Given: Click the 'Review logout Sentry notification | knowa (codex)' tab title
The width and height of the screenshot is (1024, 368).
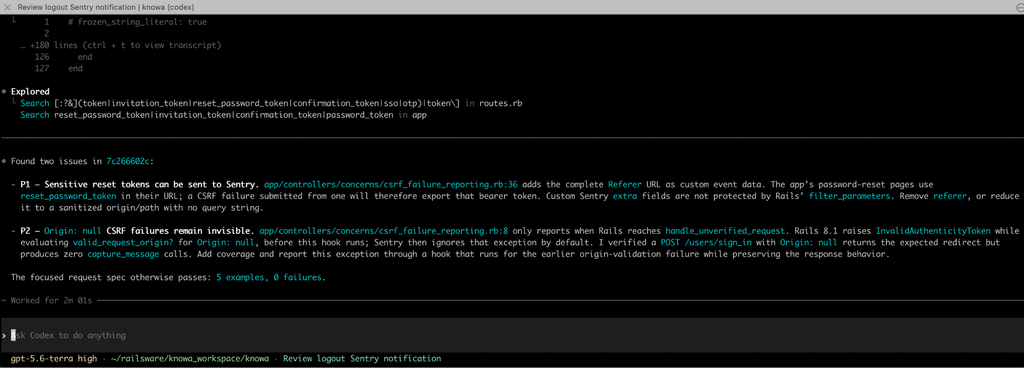Looking at the screenshot, I should (106, 7).
